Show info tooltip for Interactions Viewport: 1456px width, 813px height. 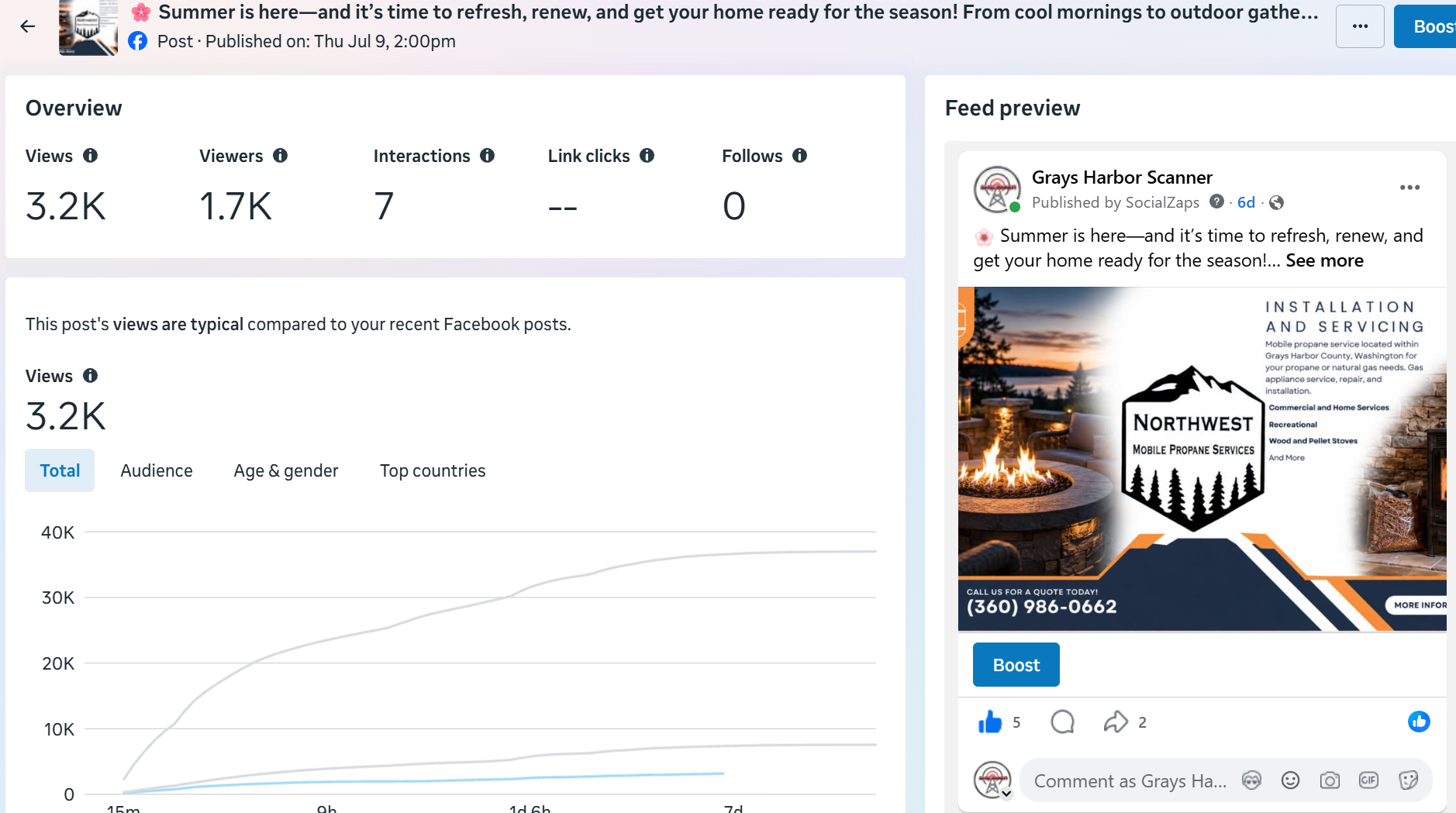(488, 156)
